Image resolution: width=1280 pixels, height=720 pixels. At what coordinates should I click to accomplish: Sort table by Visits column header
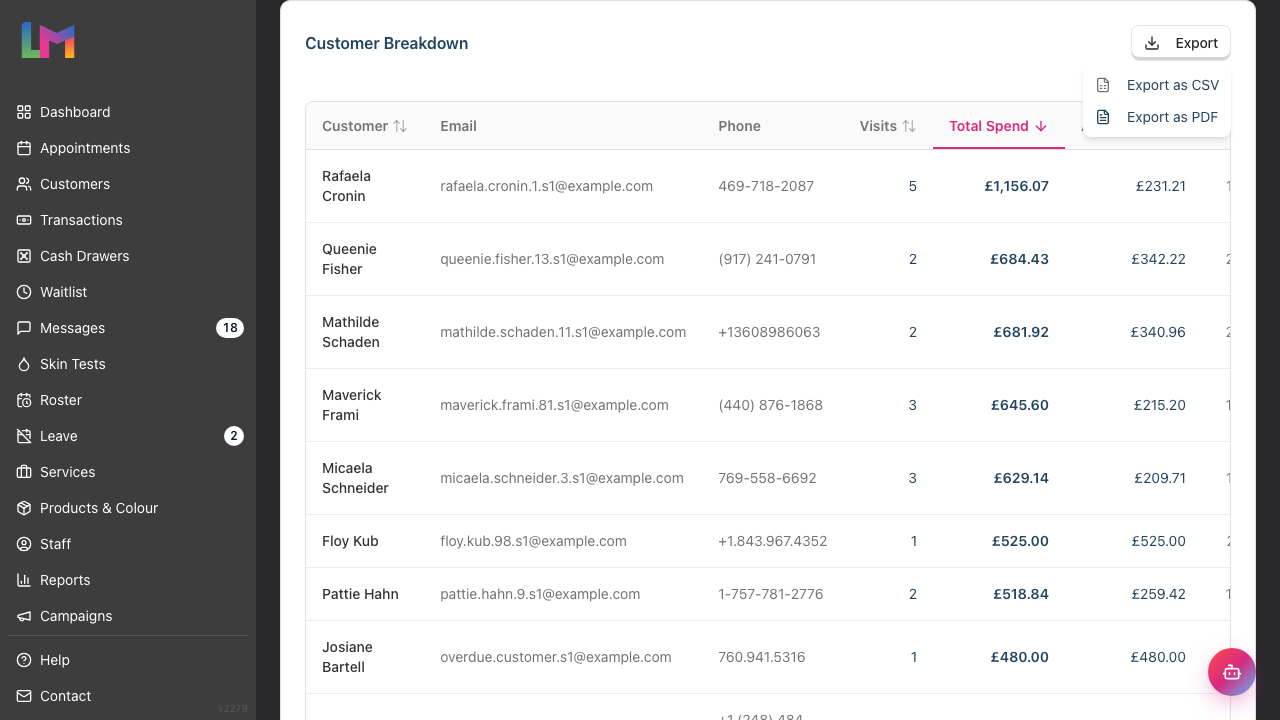tap(888, 126)
